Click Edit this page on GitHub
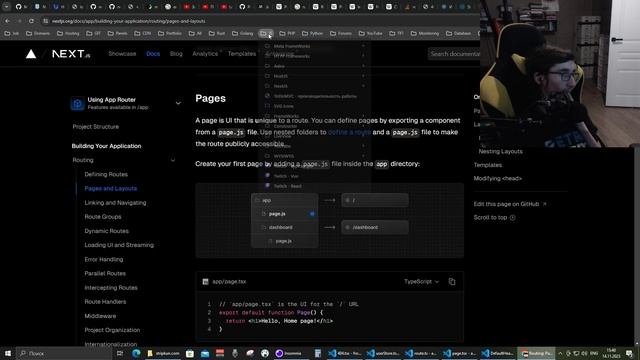Image resolution: width=640 pixels, height=360 pixels. click(510, 204)
